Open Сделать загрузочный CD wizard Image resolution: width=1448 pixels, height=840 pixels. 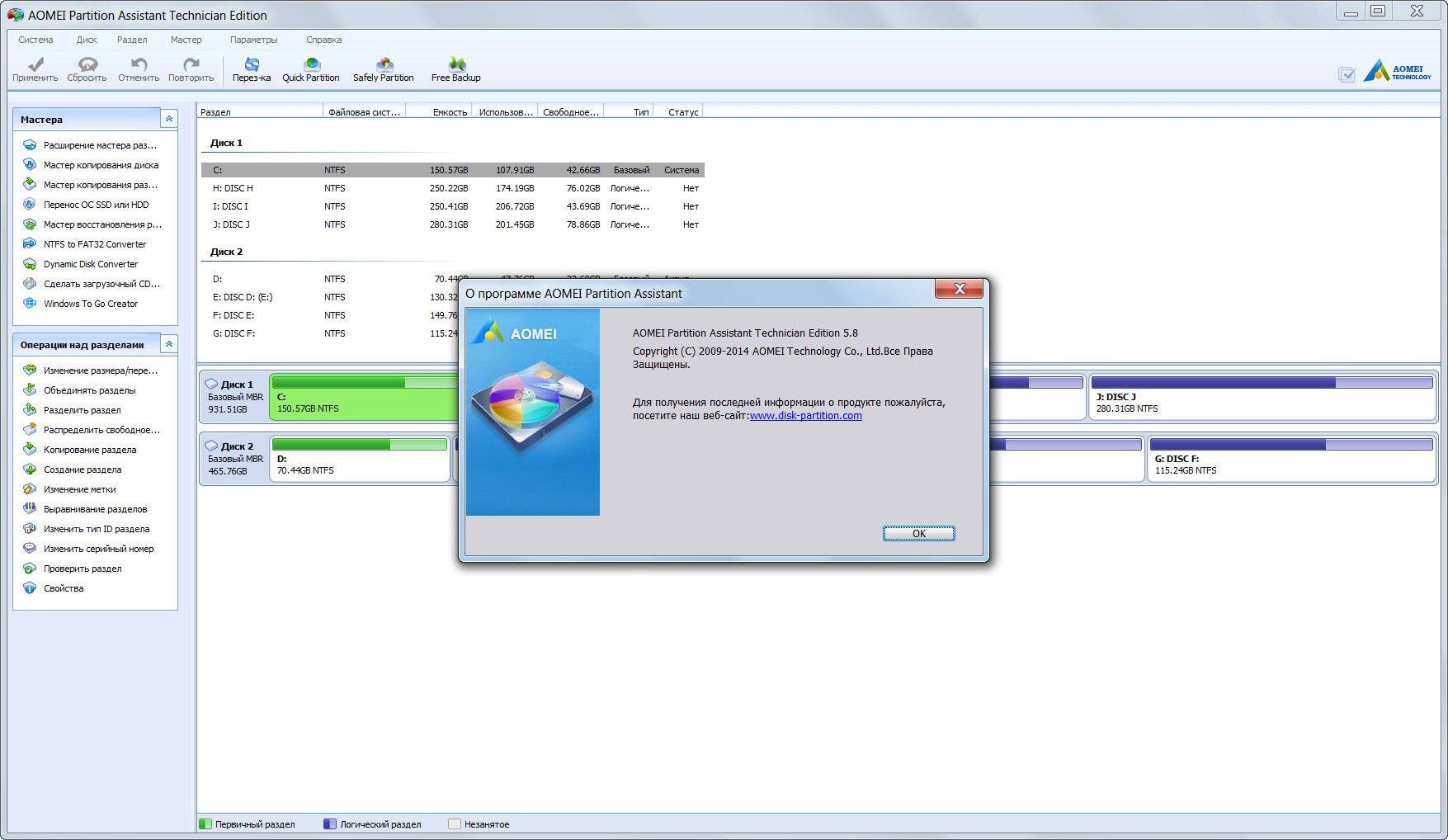[92, 284]
